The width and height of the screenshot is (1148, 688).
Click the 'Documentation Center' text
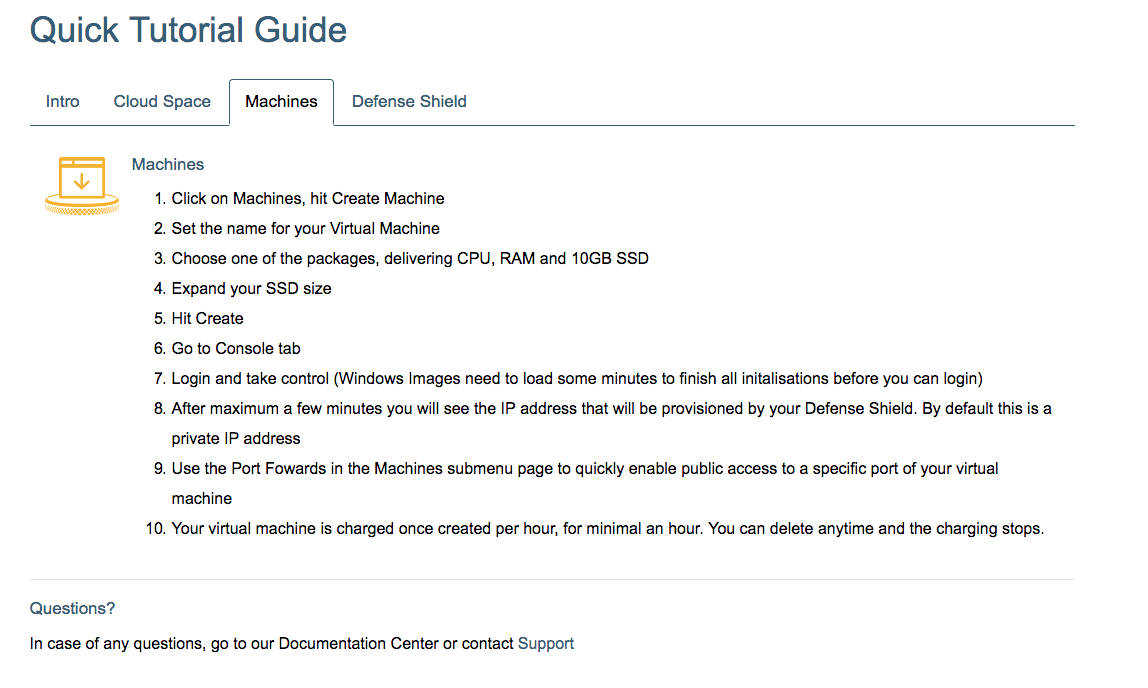pos(358,644)
